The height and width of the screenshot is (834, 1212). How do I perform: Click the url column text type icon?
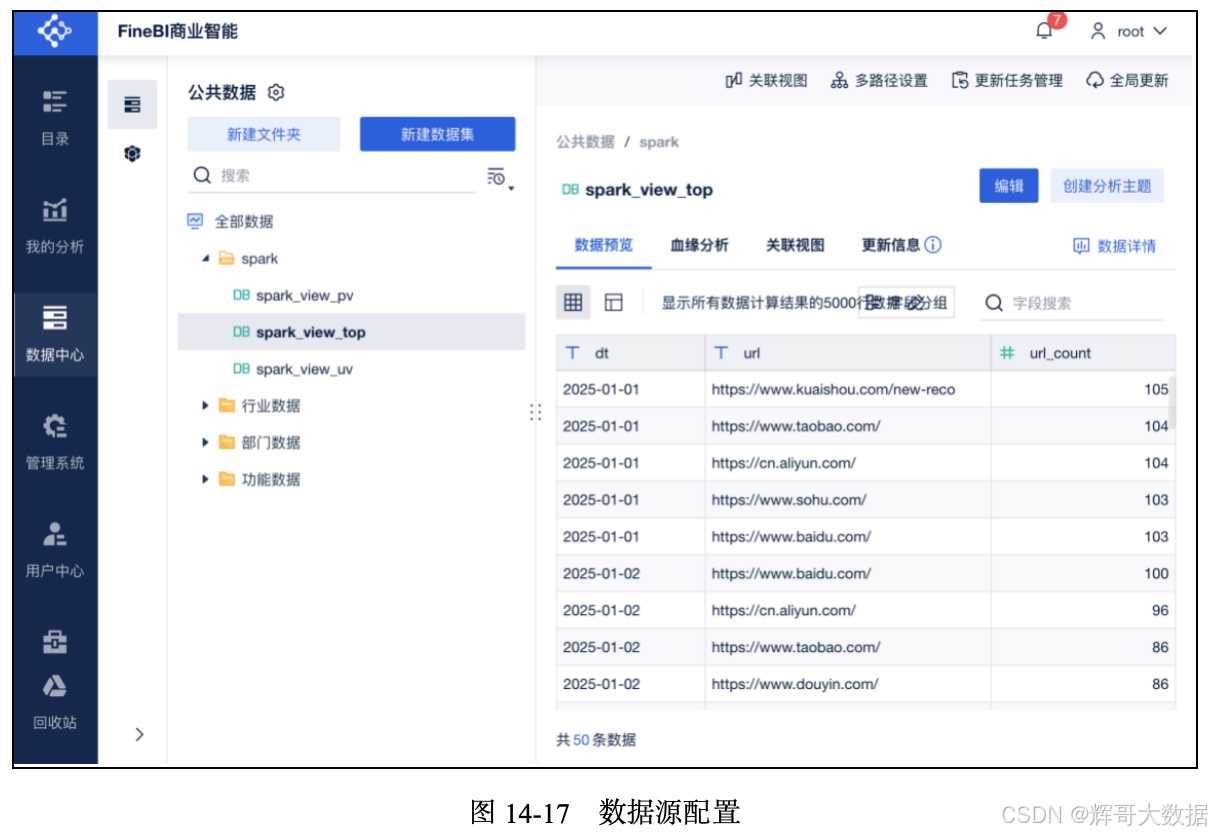[x=721, y=353]
